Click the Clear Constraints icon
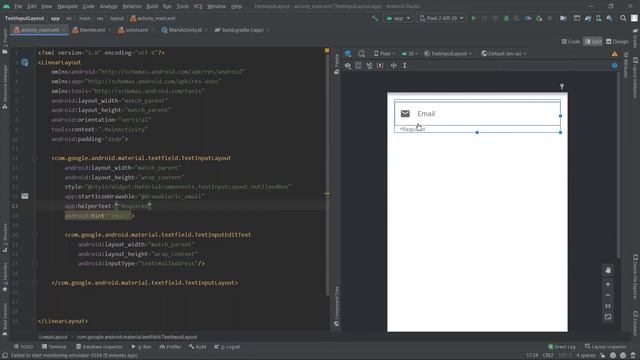Image resolution: width=640 pixels, height=360 pixels. [380, 65]
